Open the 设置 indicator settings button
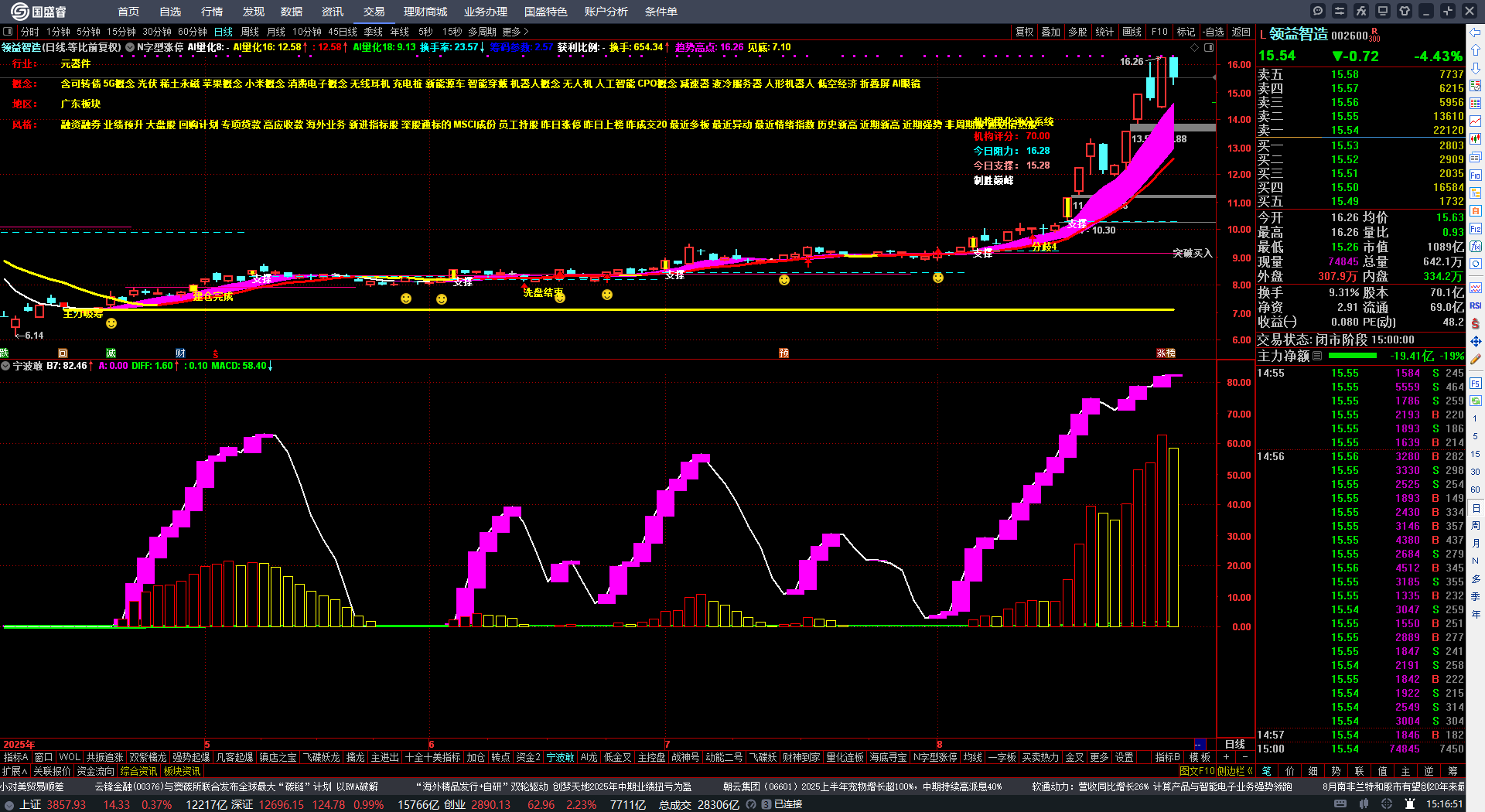This screenshot has height=812, width=1485. pyautogui.click(x=1125, y=757)
